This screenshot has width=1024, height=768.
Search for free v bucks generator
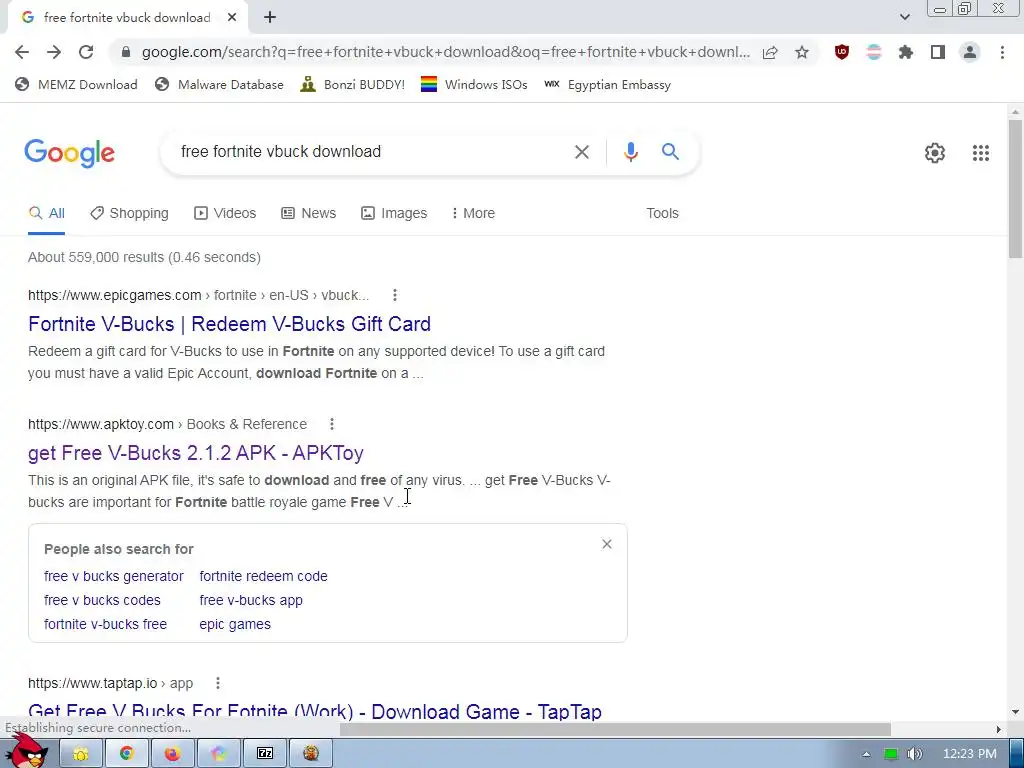click(x=114, y=577)
